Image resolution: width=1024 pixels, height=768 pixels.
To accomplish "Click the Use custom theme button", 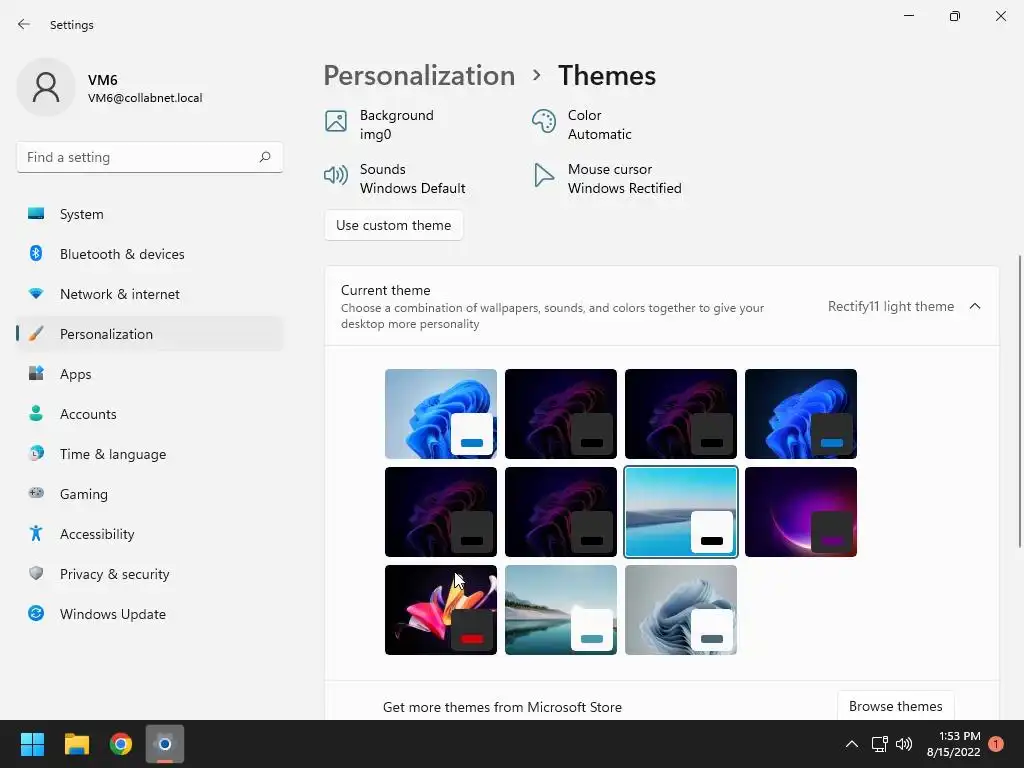I will coord(393,225).
